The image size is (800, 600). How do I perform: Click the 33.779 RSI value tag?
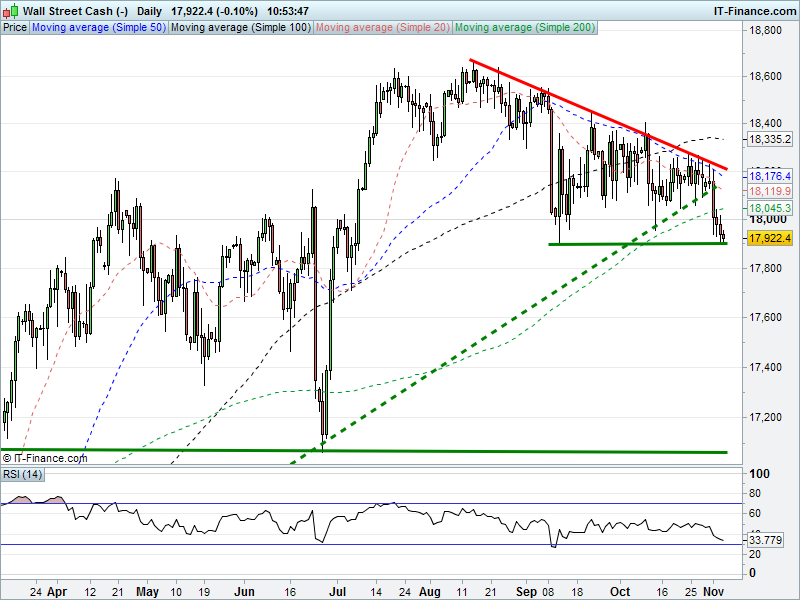pos(766,540)
